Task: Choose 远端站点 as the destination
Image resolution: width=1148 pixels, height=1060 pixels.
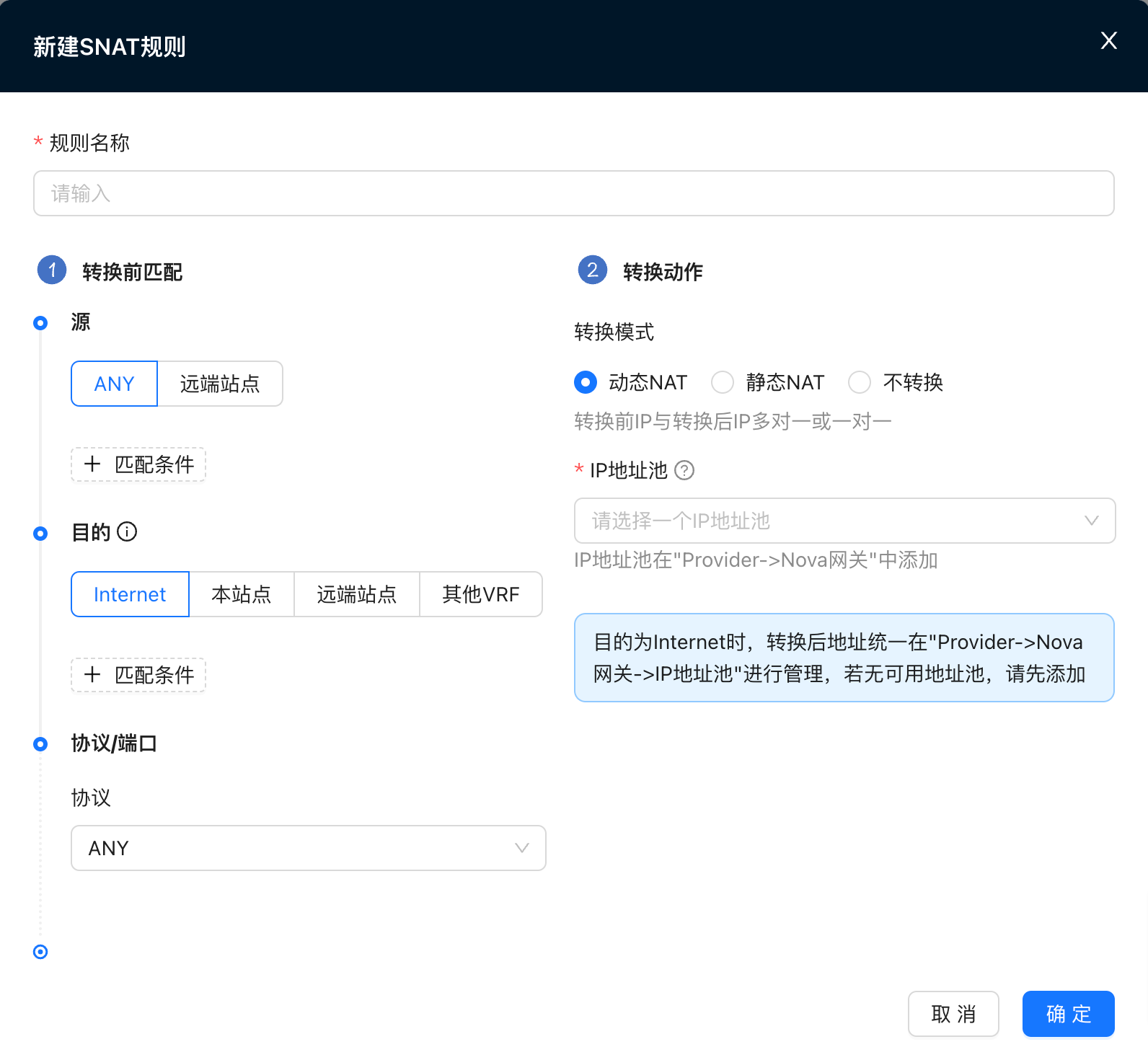Action: (357, 594)
